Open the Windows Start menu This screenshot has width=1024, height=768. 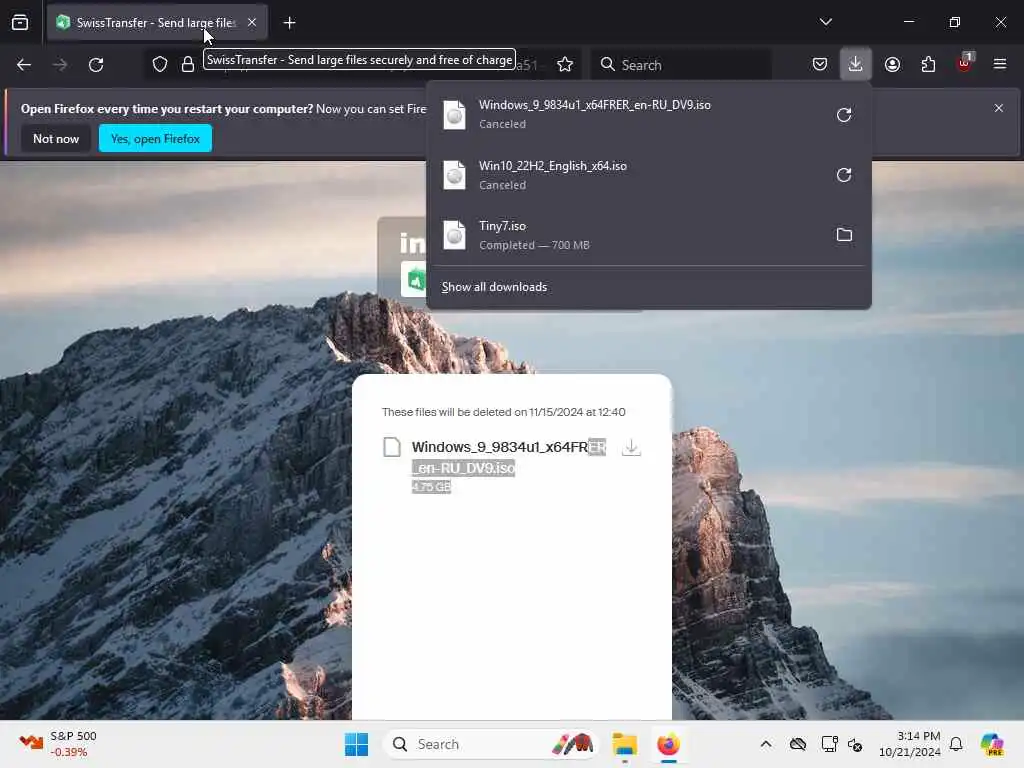(357, 744)
